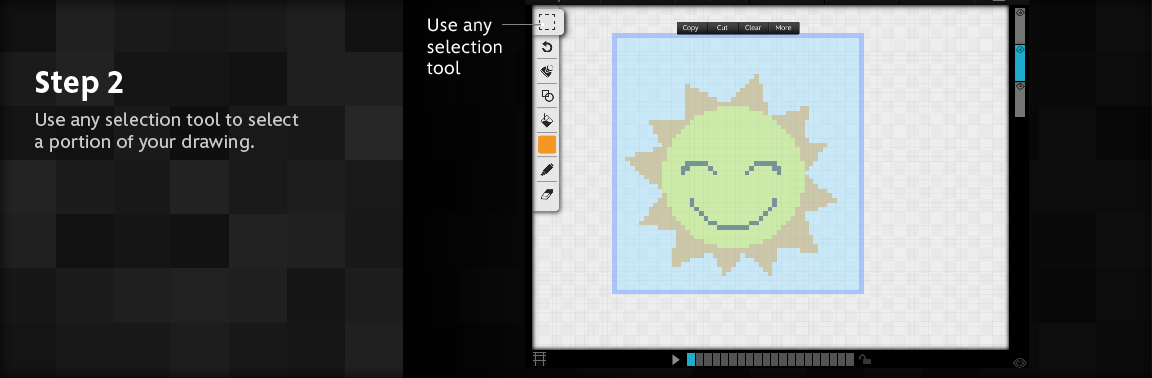1152x378 pixels.
Task: Select the shapes tool icon
Action: coord(547,96)
